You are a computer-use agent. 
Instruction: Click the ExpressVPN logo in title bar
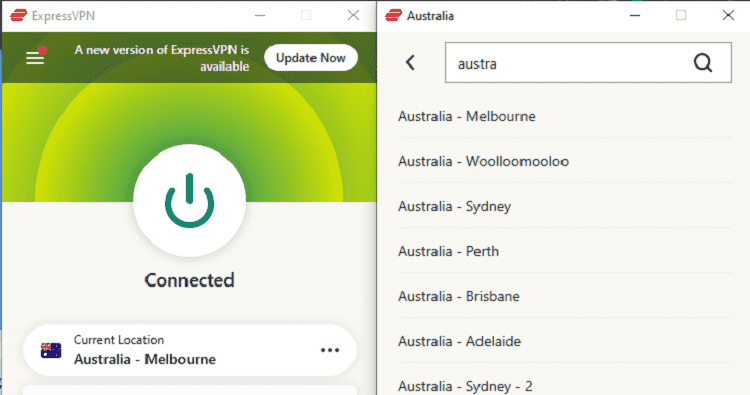(19, 15)
